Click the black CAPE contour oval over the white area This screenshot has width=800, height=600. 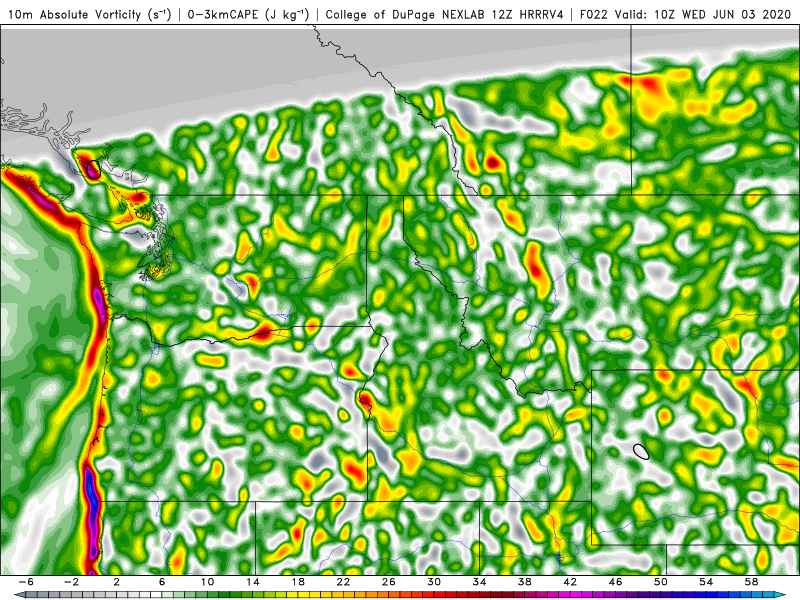[x=641, y=452]
